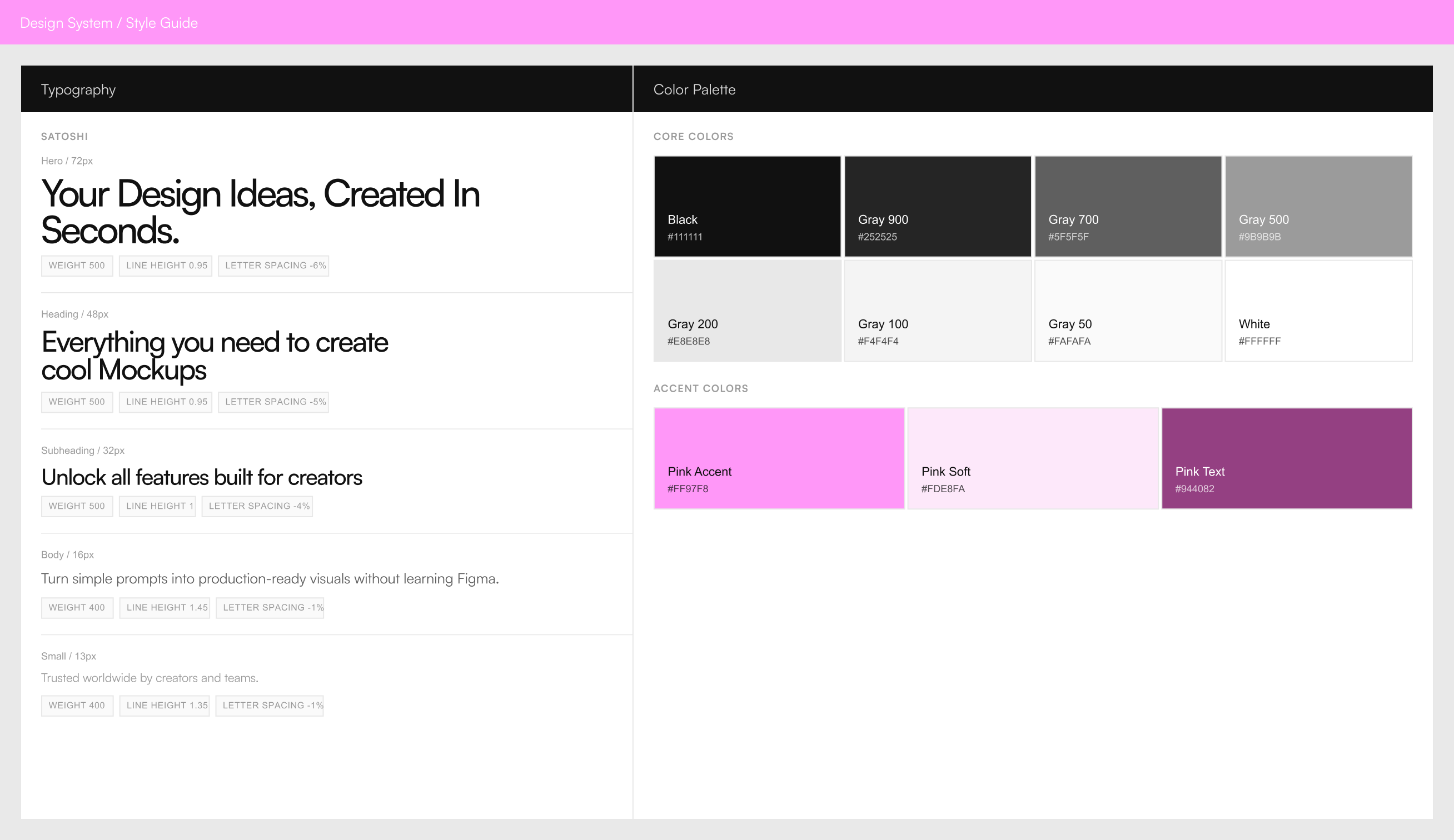
Task: Select the Pink Text #944082 swatch
Action: pos(1287,458)
